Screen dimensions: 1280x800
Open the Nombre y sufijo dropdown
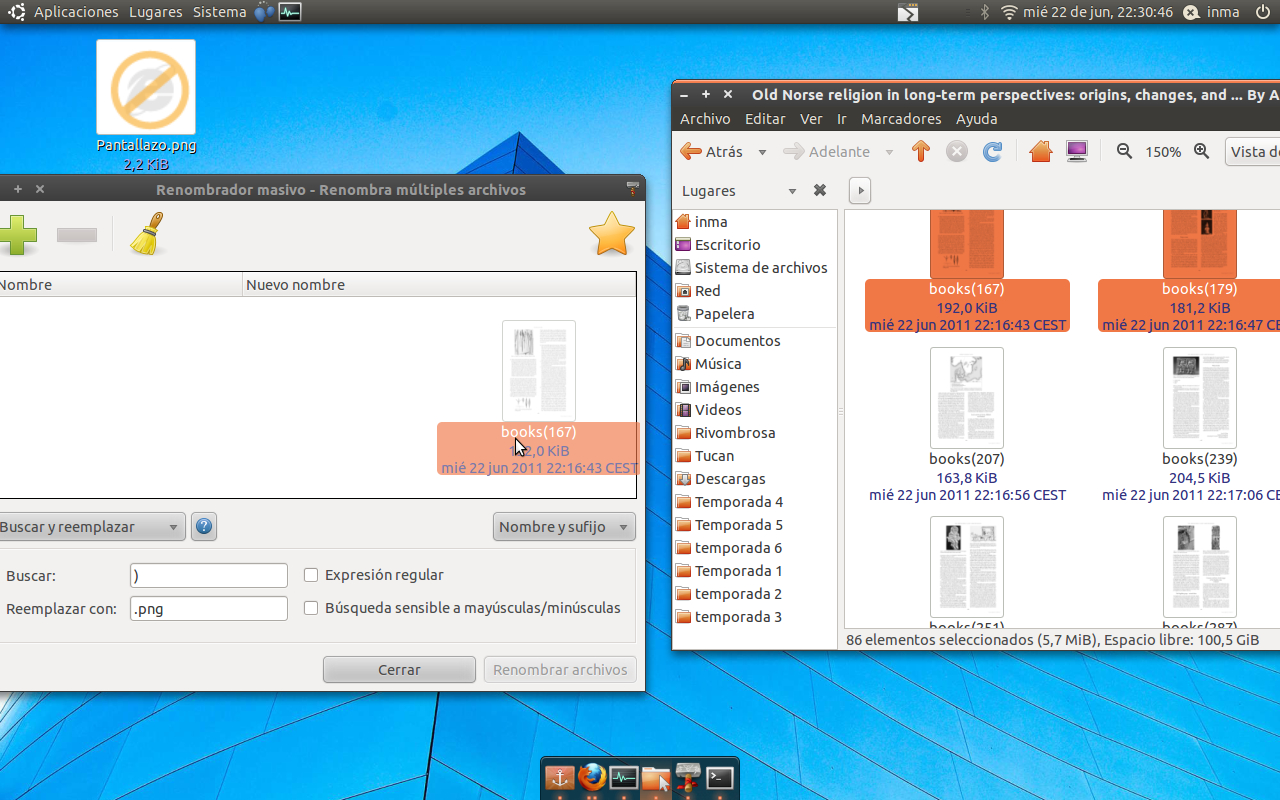click(564, 527)
